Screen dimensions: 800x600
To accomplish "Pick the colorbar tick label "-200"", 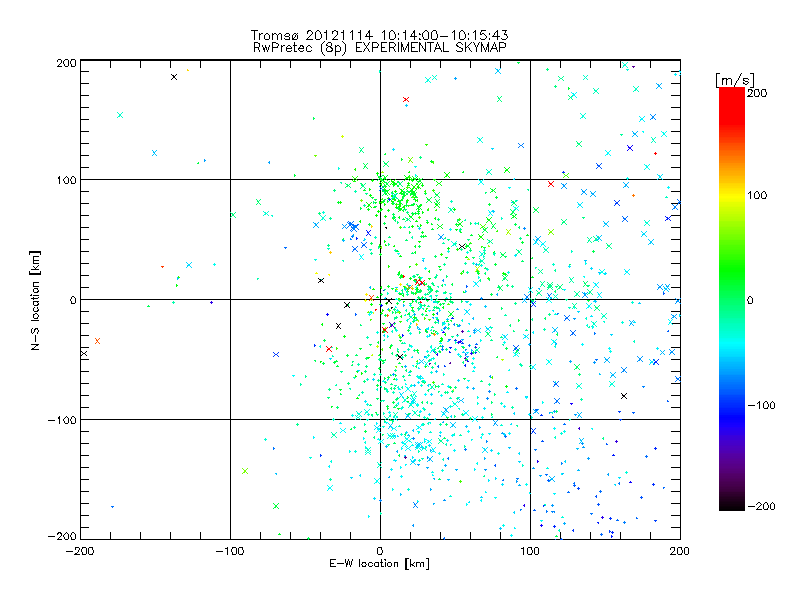I will [x=761, y=507].
